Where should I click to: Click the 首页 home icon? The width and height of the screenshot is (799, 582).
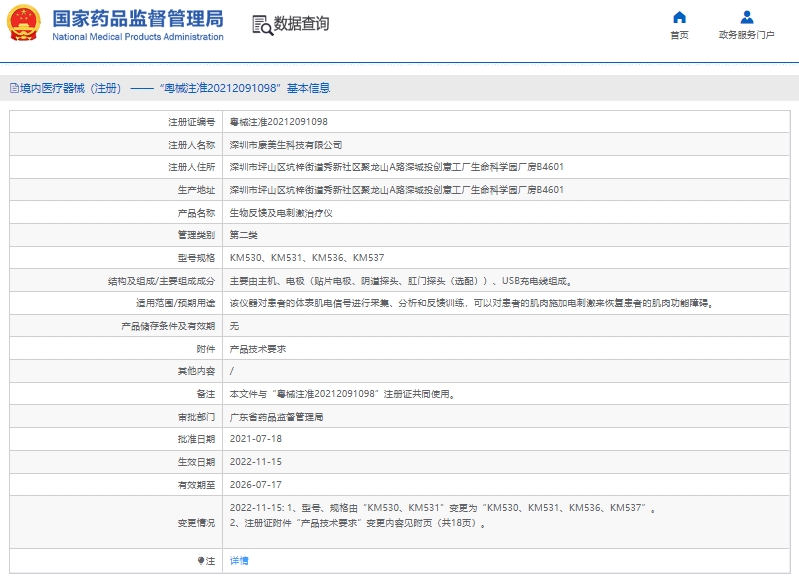coord(679,17)
